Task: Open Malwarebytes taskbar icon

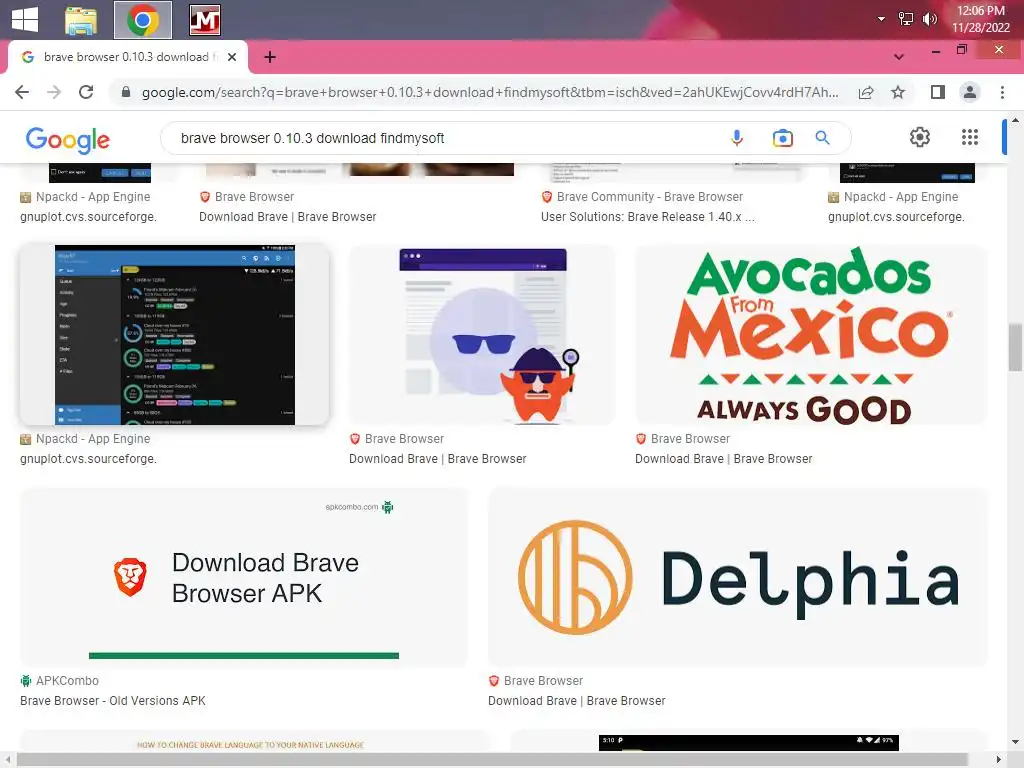Action: [x=204, y=20]
